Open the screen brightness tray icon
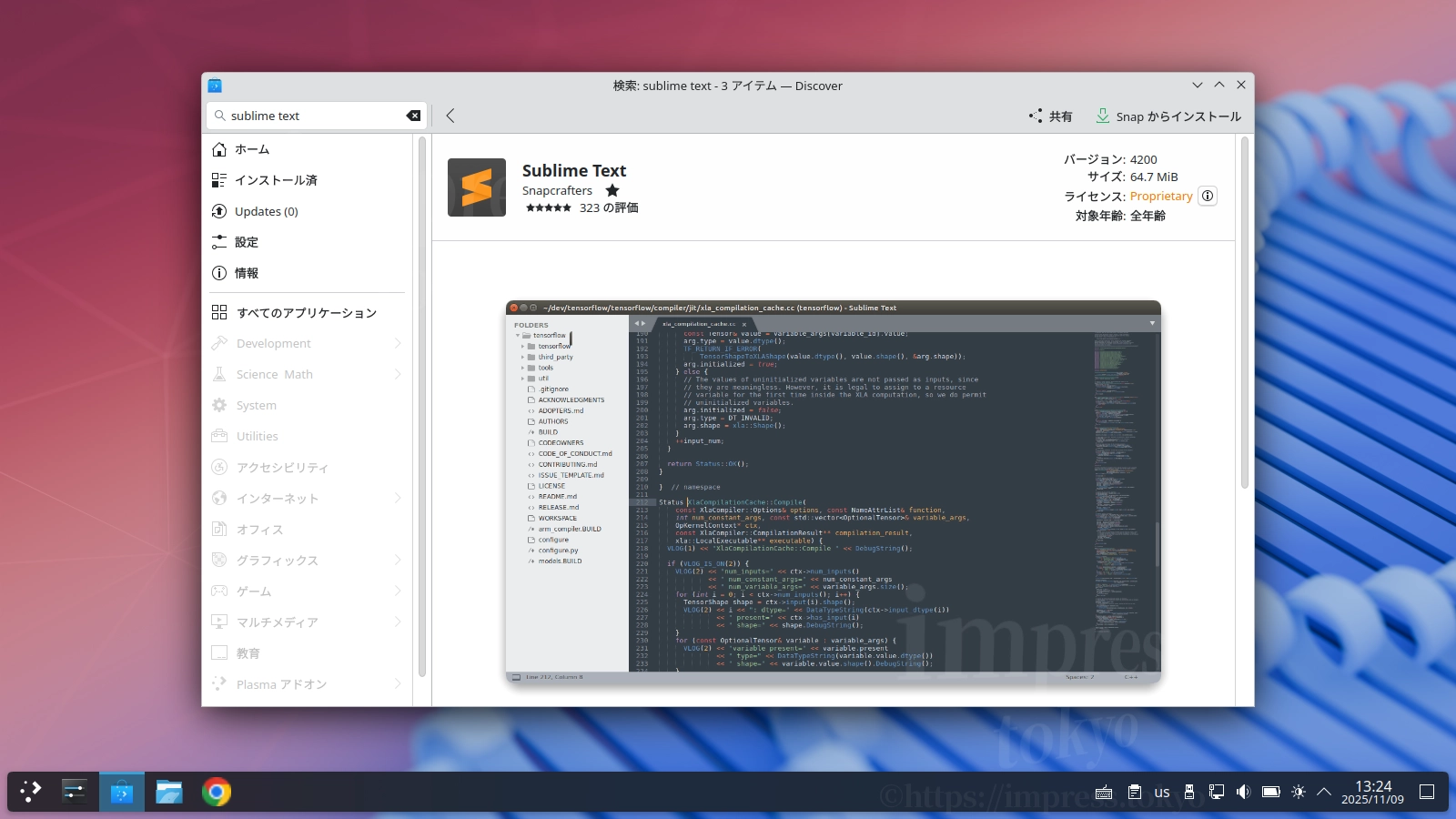The height and width of the screenshot is (819, 1456). coord(1299,792)
